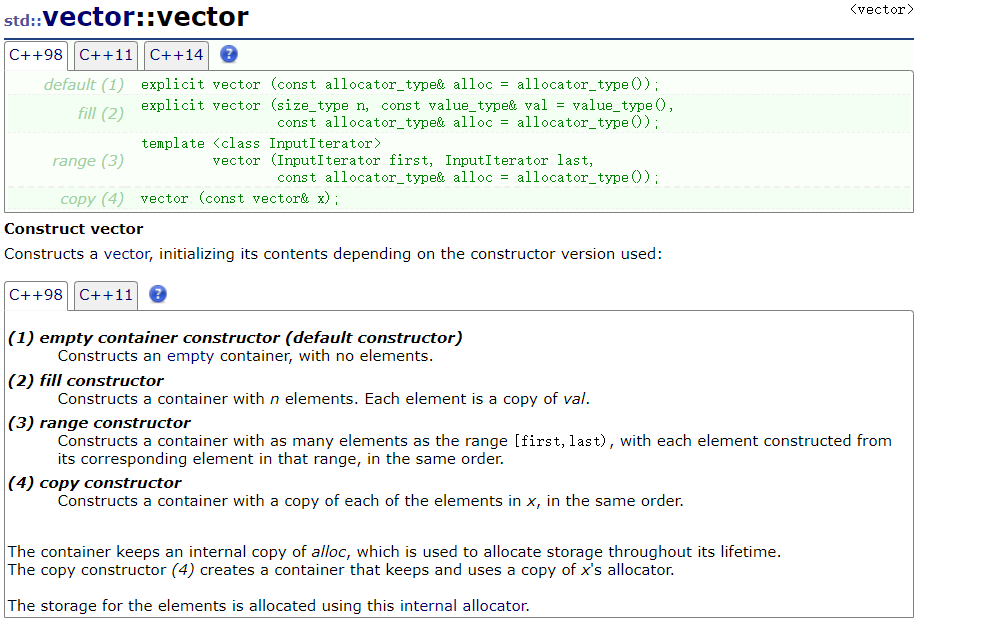The image size is (985, 629).
Task: Click the help icon beside the C++14 tab
Action: (229, 54)
